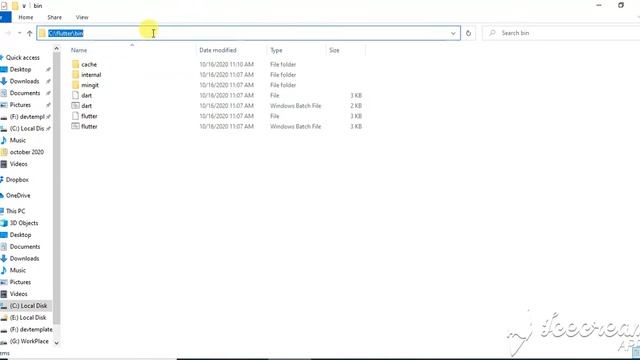Open the (E:) Local Disk drive
This screenshot has width=640, height=360.
click(x=28, y=318)
